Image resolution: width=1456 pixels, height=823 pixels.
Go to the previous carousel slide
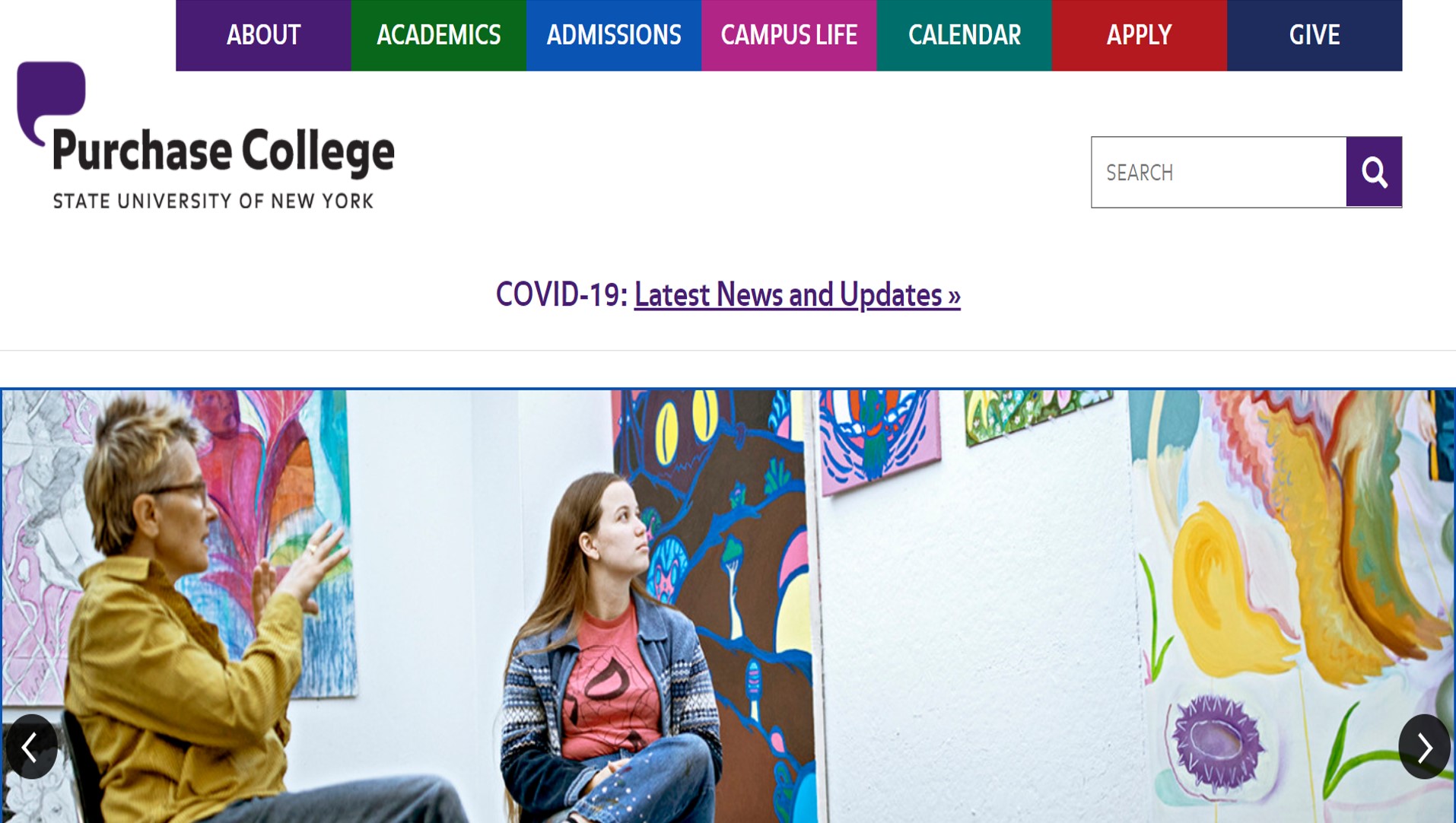30,746
